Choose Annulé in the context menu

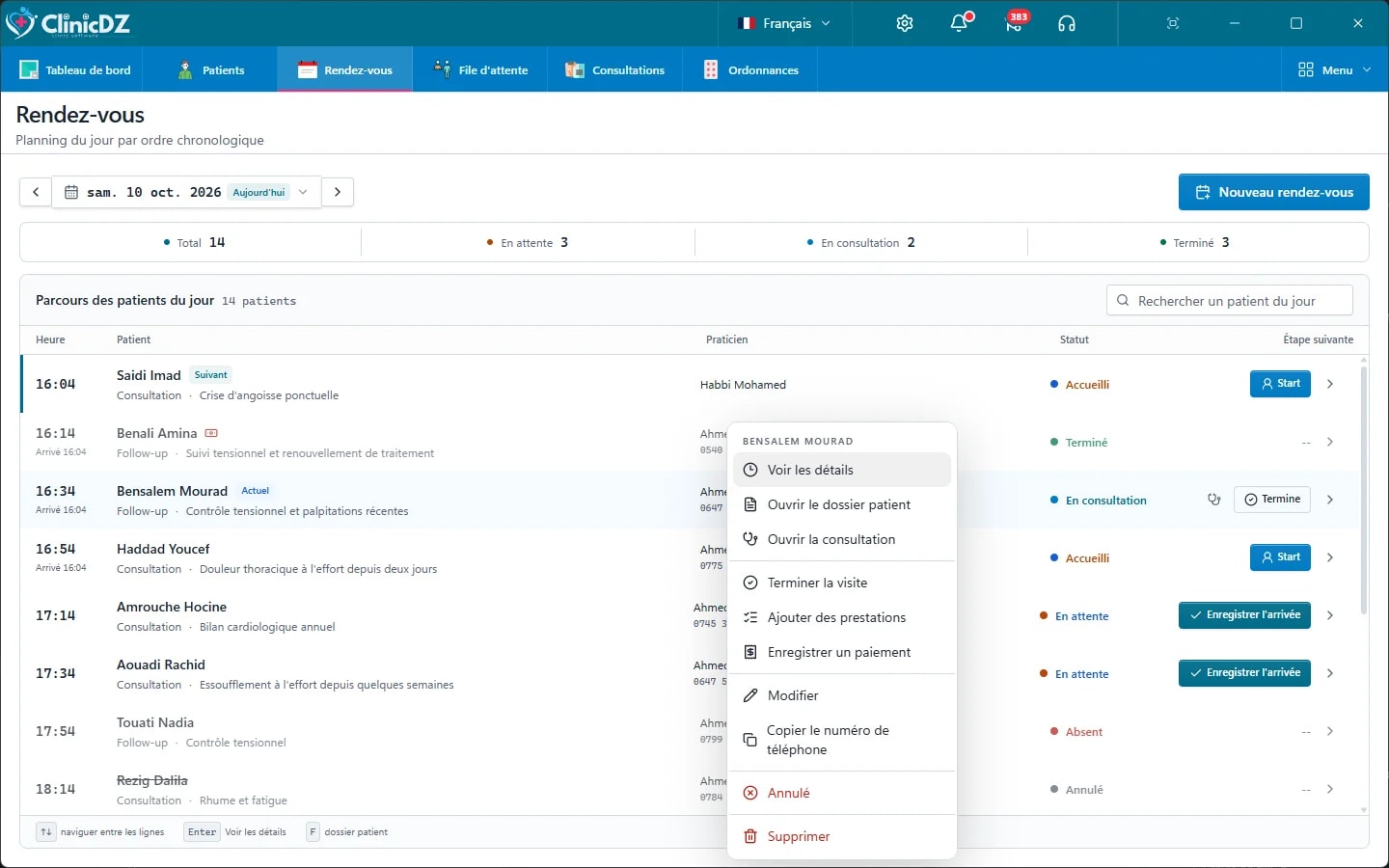coord(842,793)
